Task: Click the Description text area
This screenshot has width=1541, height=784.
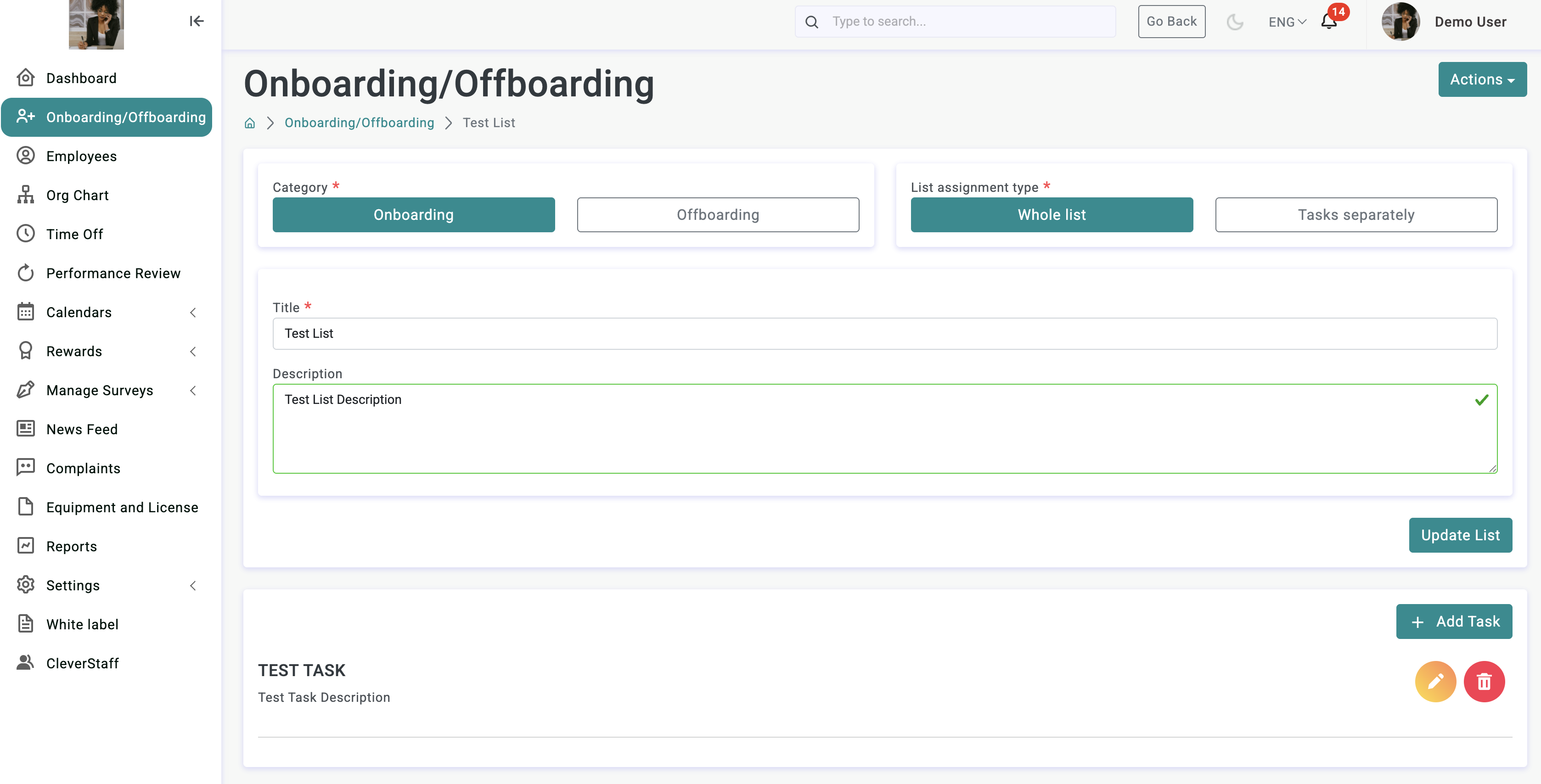Action: click(x=885, y=428)
